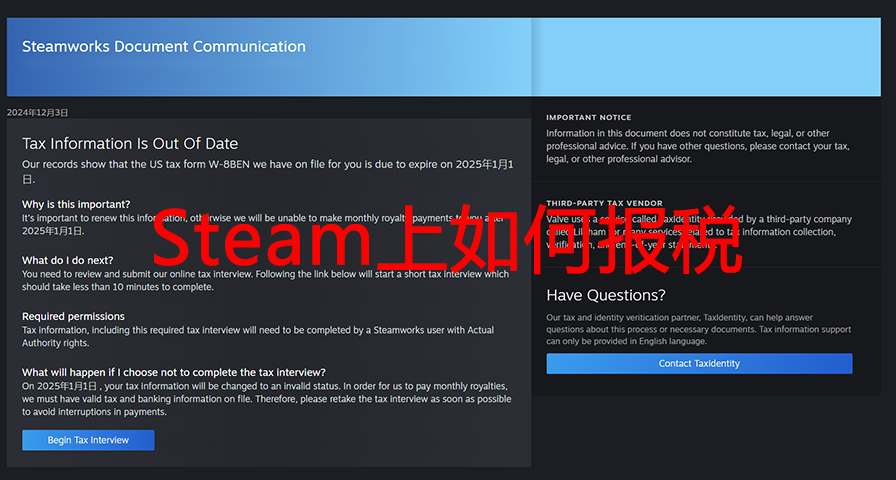Click the Begin Tax Interview button
Screen dimensions: 896x480
[x=88, y=440]
